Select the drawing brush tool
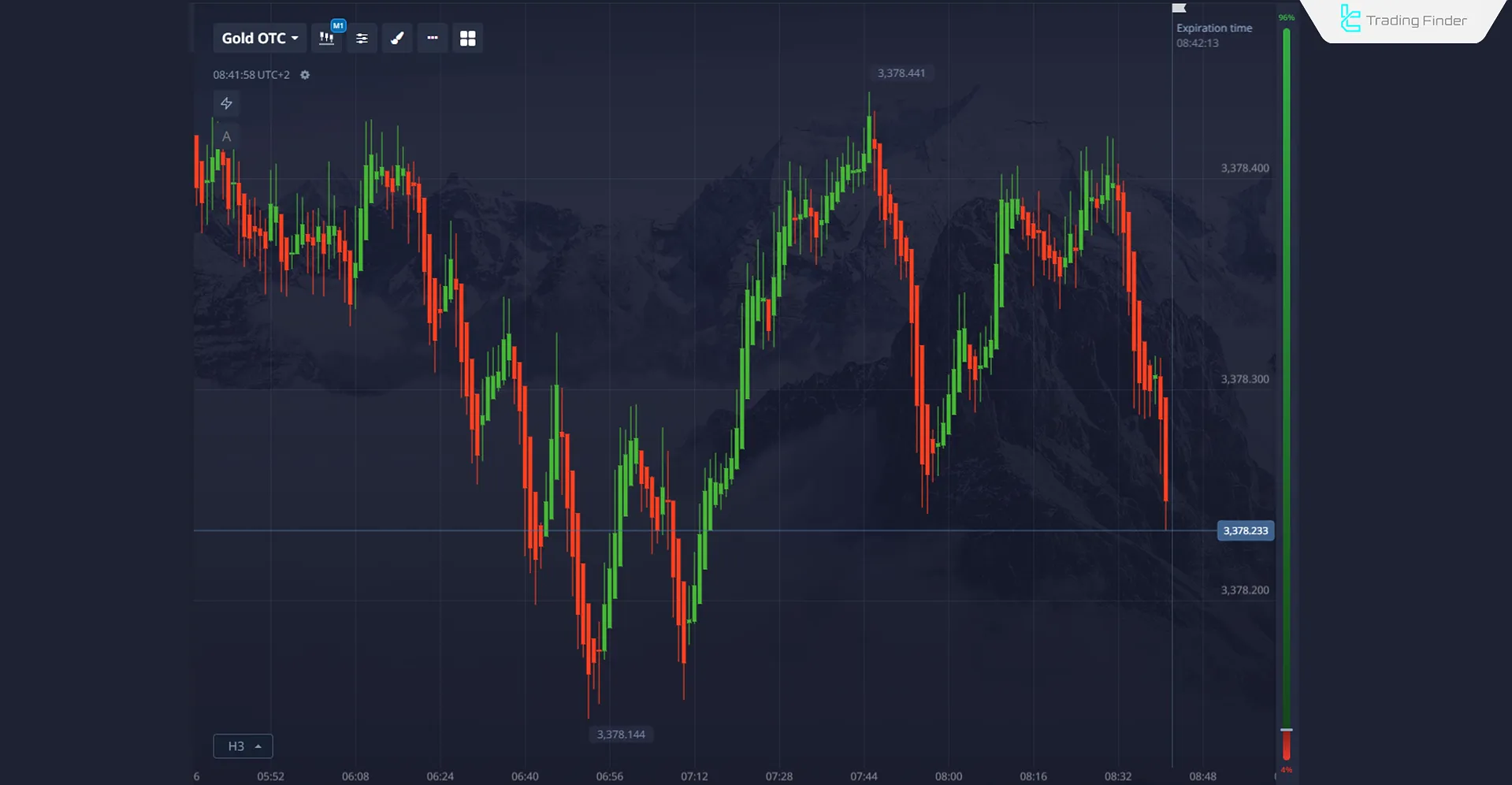Screen dimensions: 1512x785 [x=397, y=39]
